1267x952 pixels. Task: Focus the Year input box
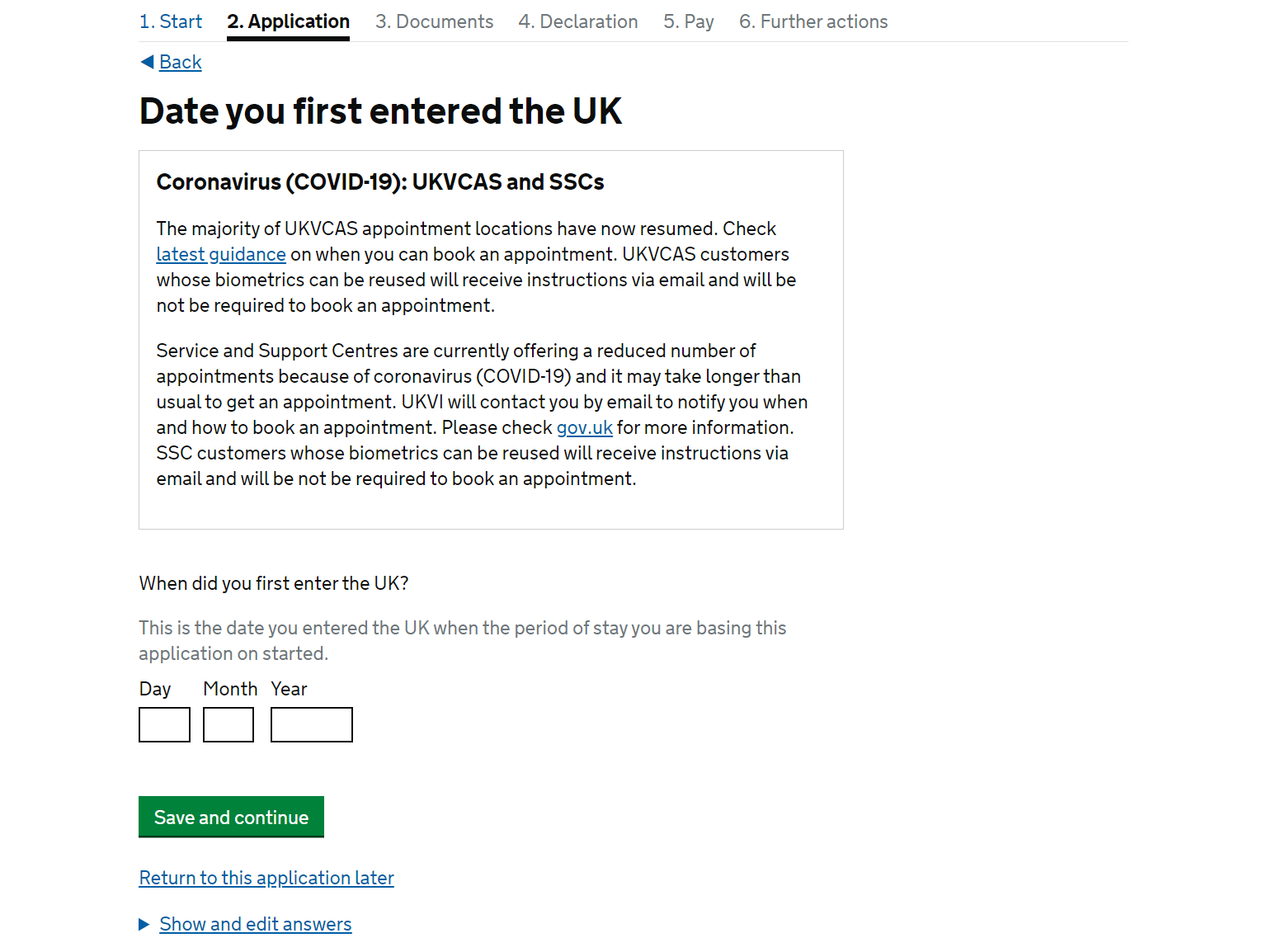[312, 724]
